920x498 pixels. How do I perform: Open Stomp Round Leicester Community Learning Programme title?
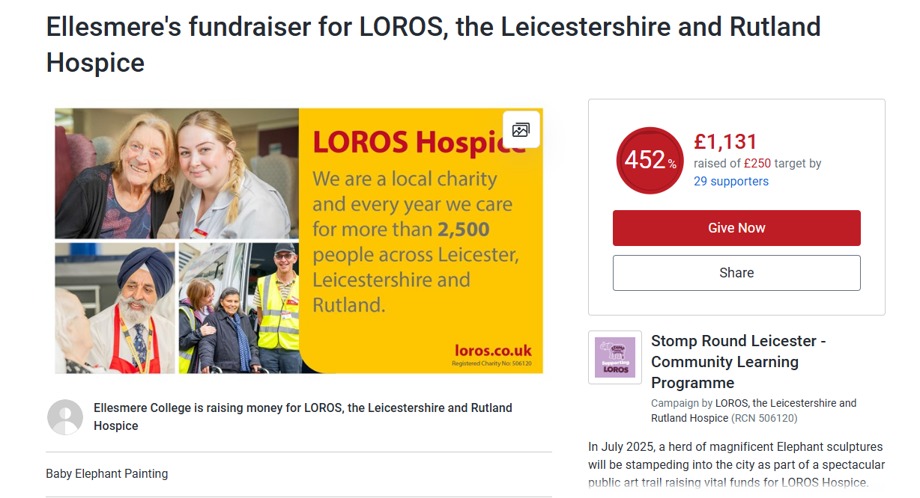coord(738,361)
